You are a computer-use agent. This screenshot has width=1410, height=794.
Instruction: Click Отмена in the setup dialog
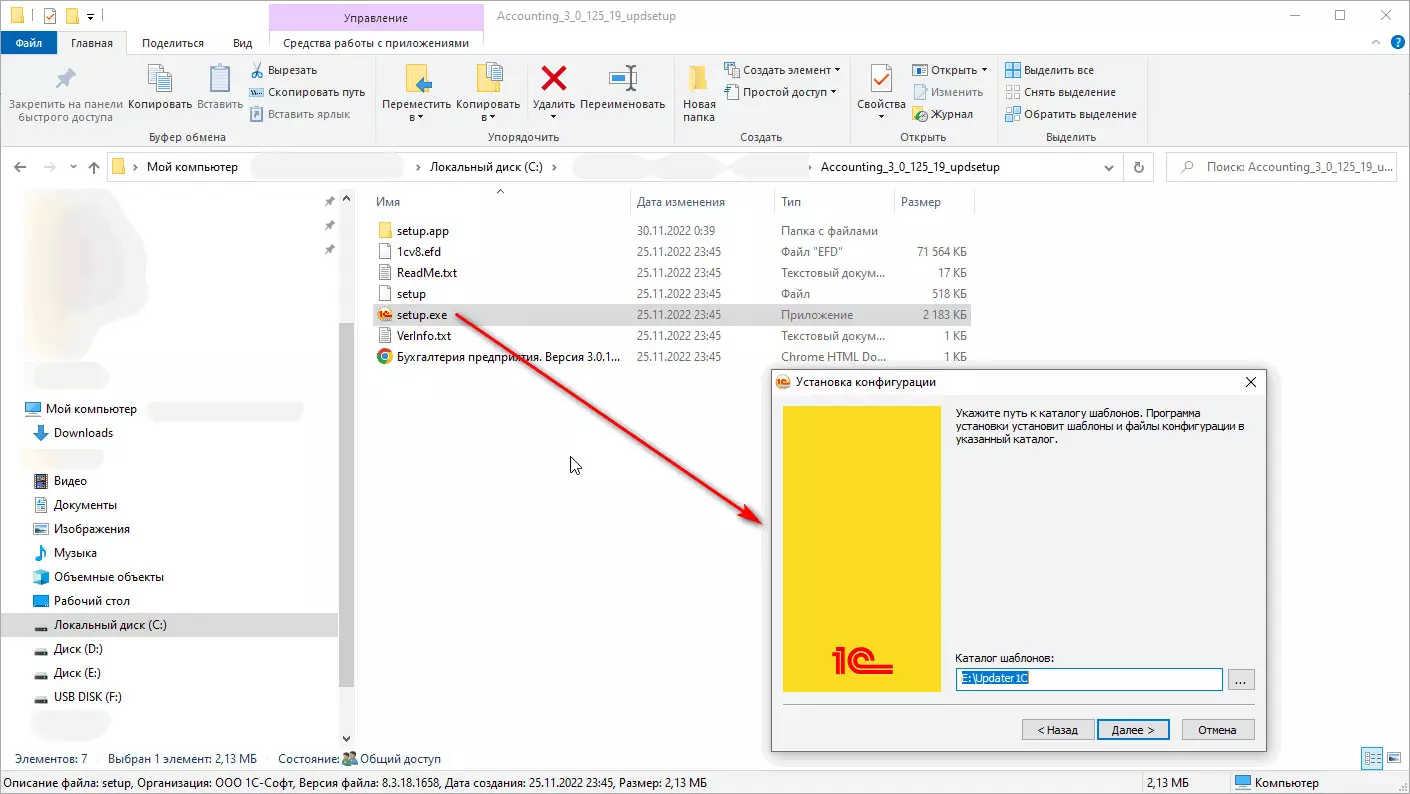[1218, 730]
